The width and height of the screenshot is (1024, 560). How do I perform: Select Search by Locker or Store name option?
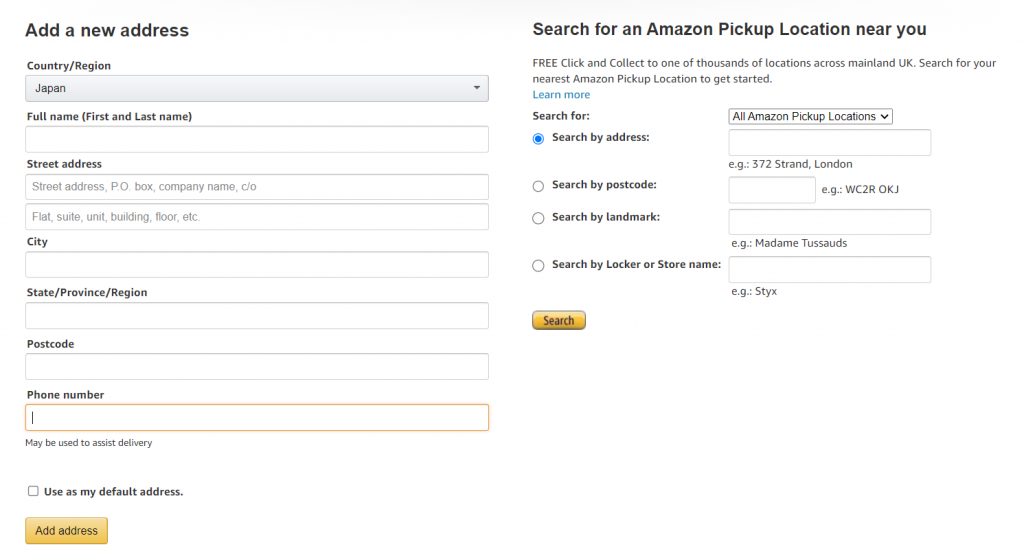click(538, 266)
